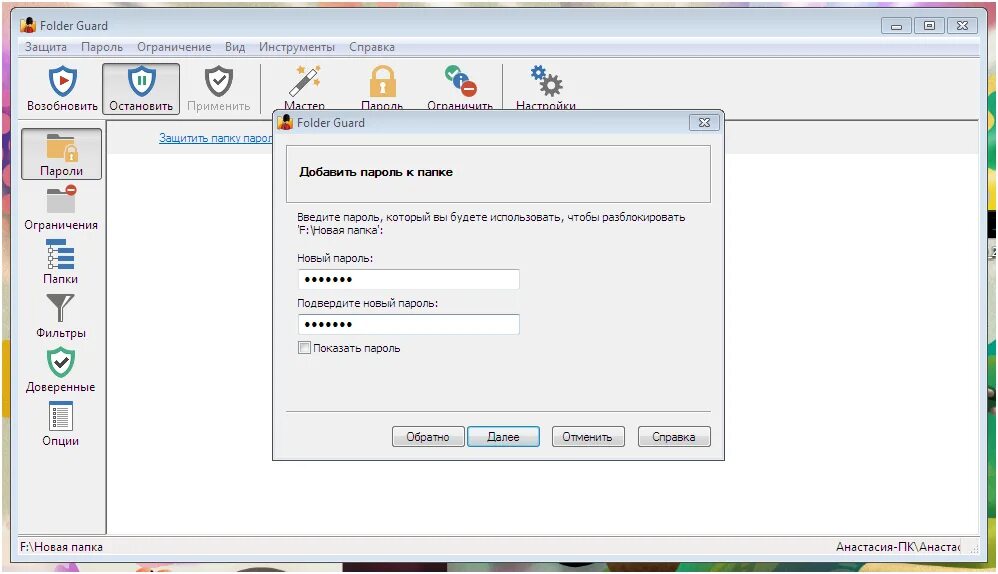Viewport: 998px width, 574px height.
Task: Open the Фильтры funnel view
Action: click(61, 316)
